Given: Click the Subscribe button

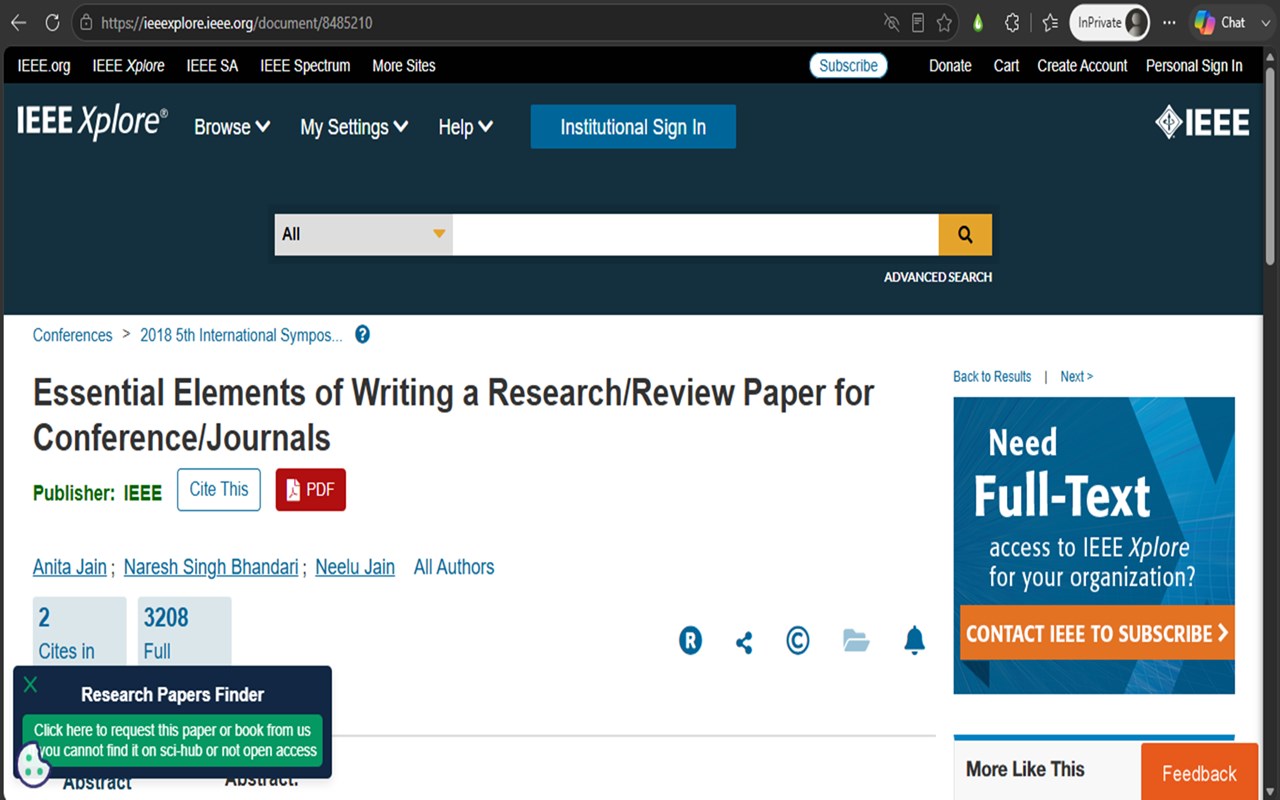Looking at the screenshot, I should [848, 66].
